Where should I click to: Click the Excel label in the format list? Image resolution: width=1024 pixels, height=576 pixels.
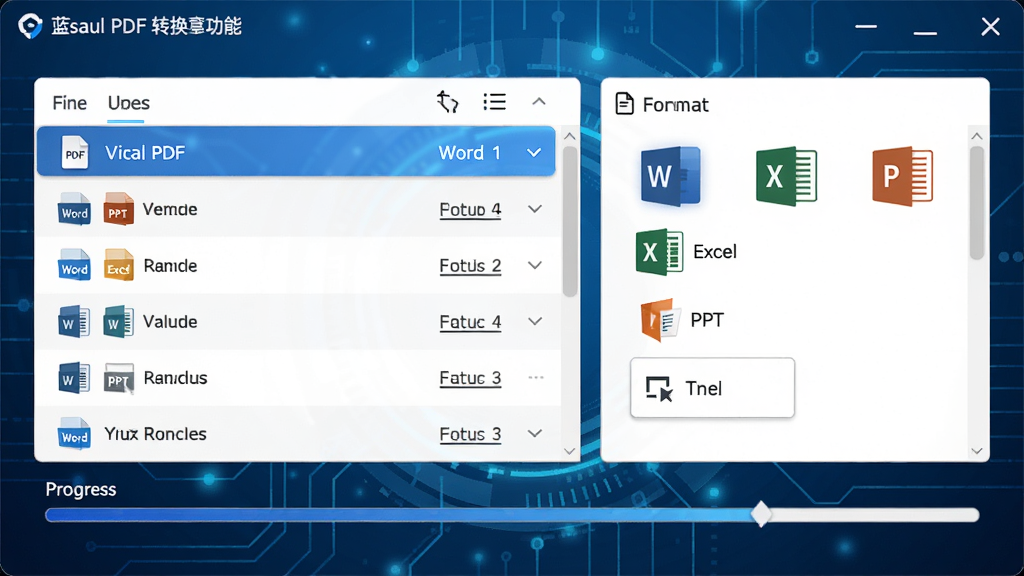(x=715, y=251)
